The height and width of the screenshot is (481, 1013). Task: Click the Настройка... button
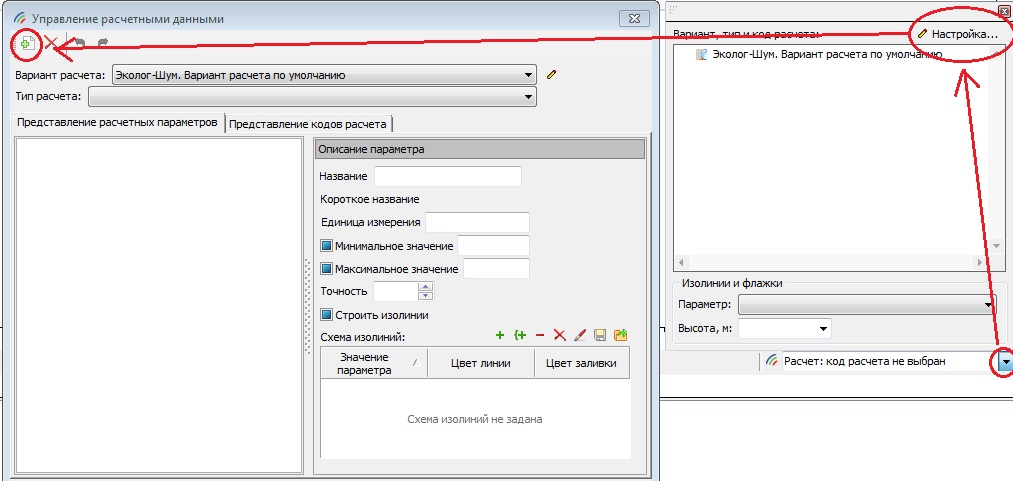point(958,34)
